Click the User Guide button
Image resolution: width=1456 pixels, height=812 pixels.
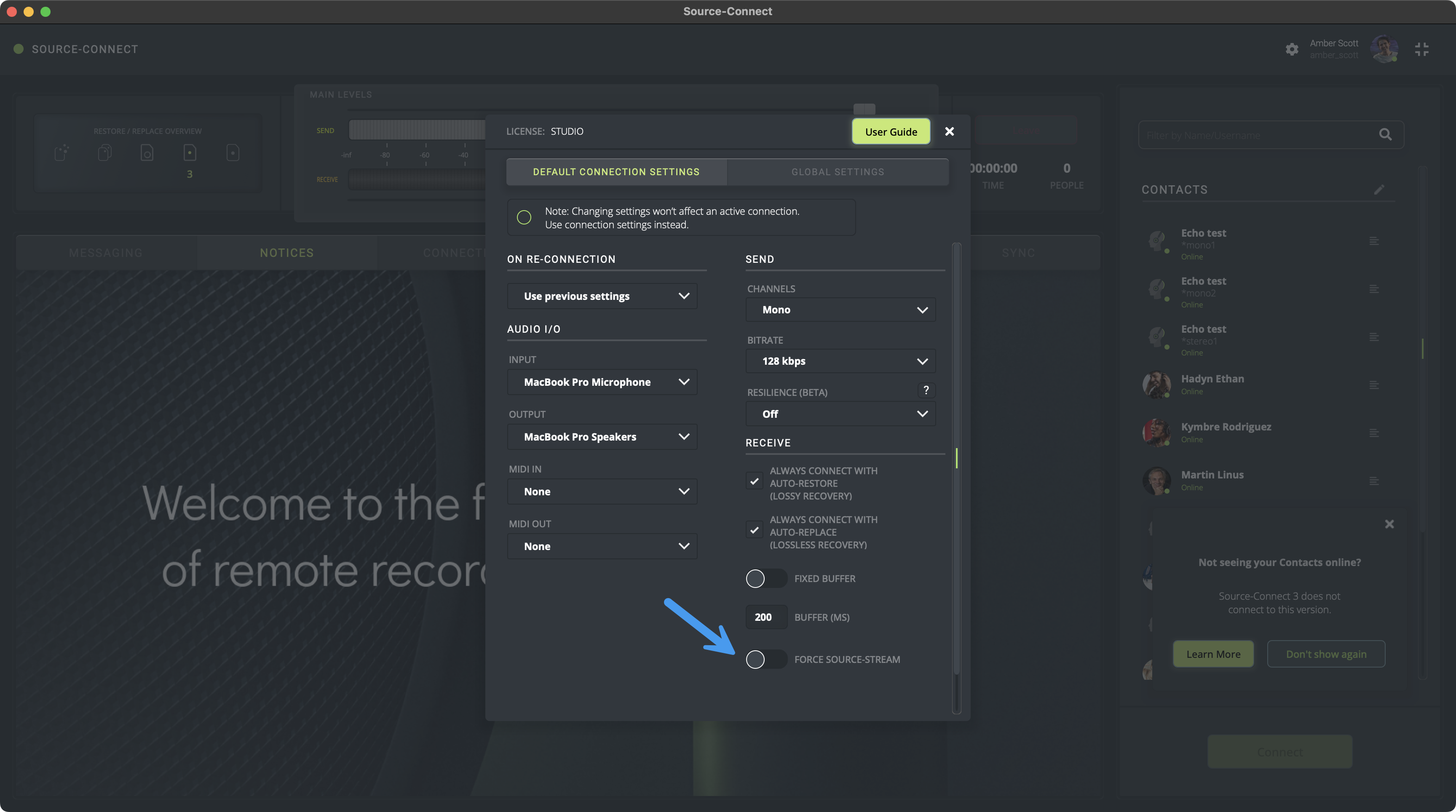pyautogui.click(x=891, y=132)
